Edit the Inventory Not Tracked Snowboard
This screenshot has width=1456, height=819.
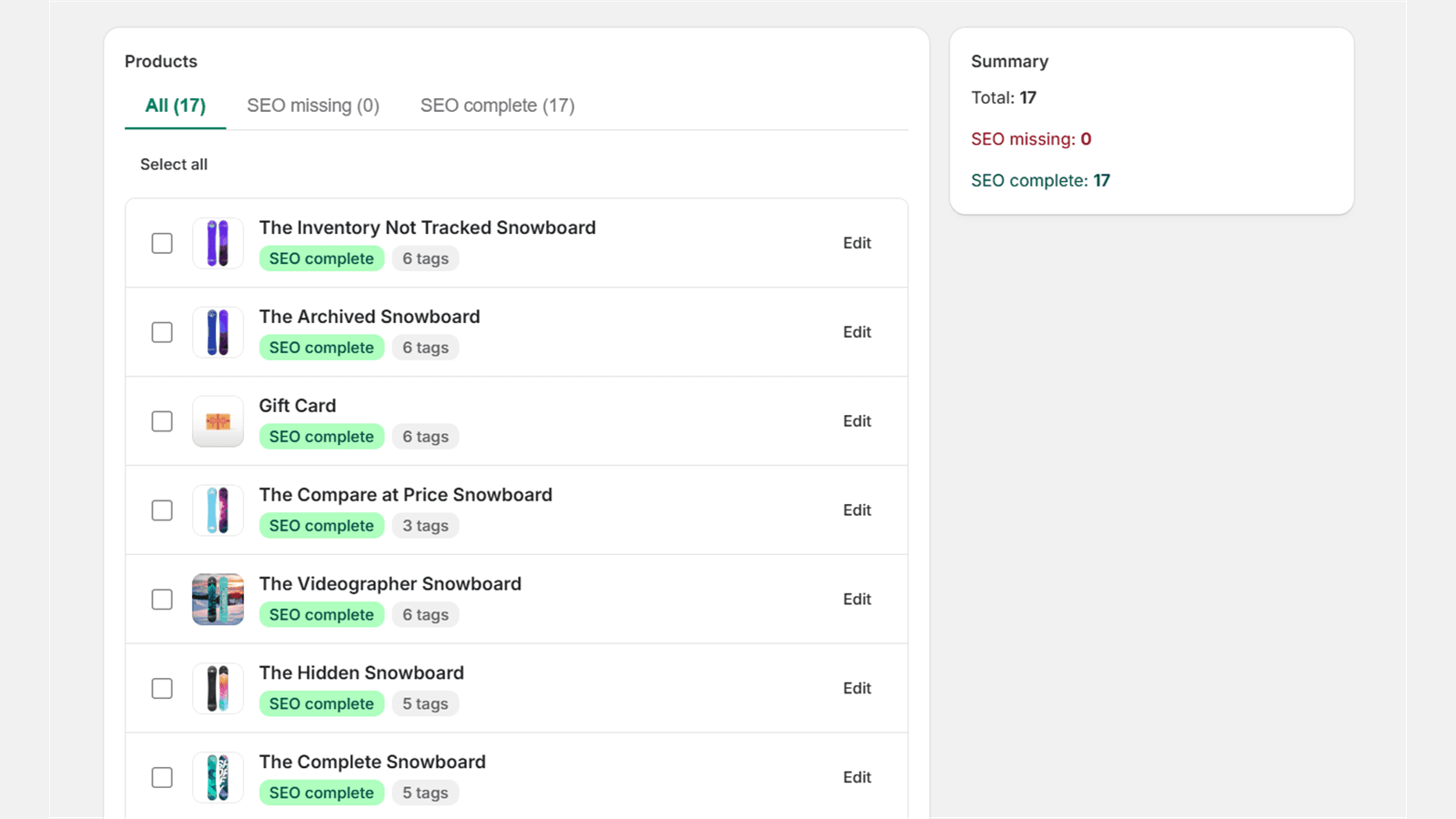[x=857, y=243]
